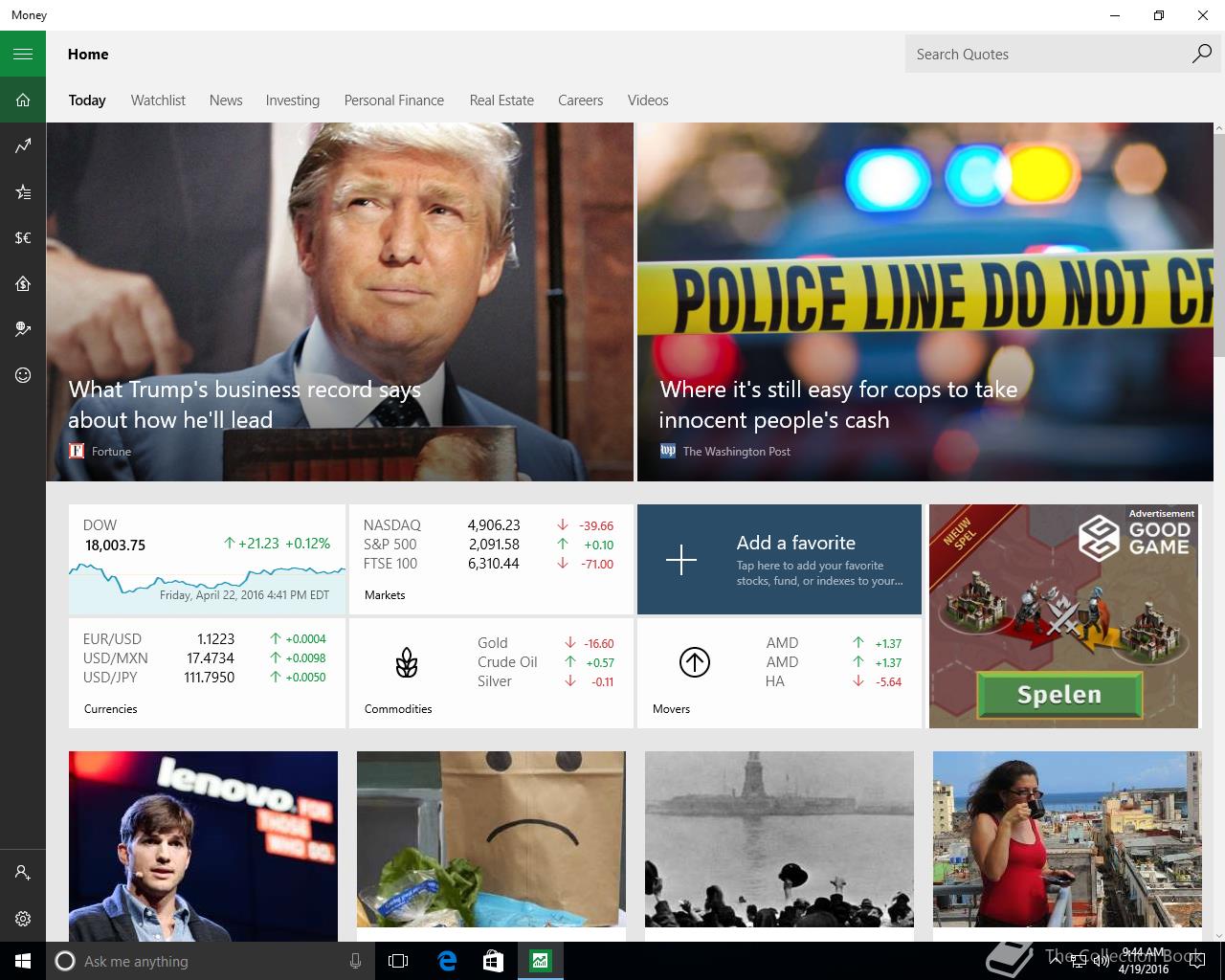
Task: Switch to the Today tab
Action: (87, 100)
